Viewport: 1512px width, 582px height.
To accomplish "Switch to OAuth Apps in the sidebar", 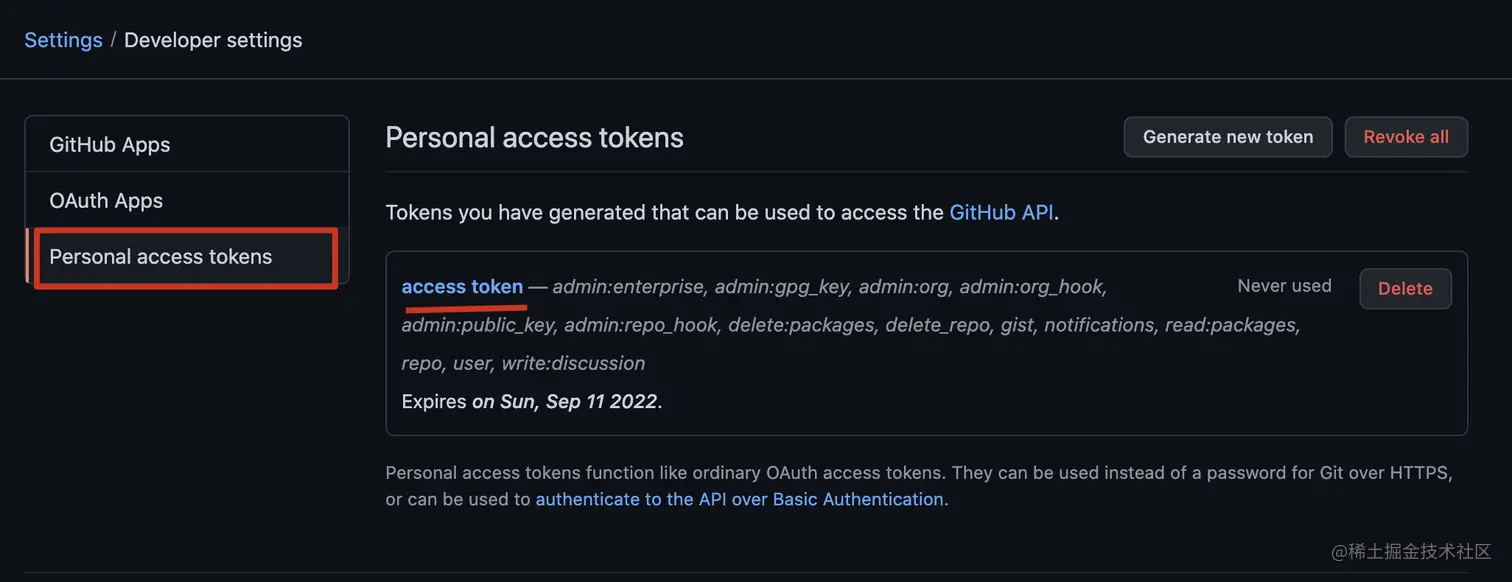I will pyautogui.click(x=187, y=200).
